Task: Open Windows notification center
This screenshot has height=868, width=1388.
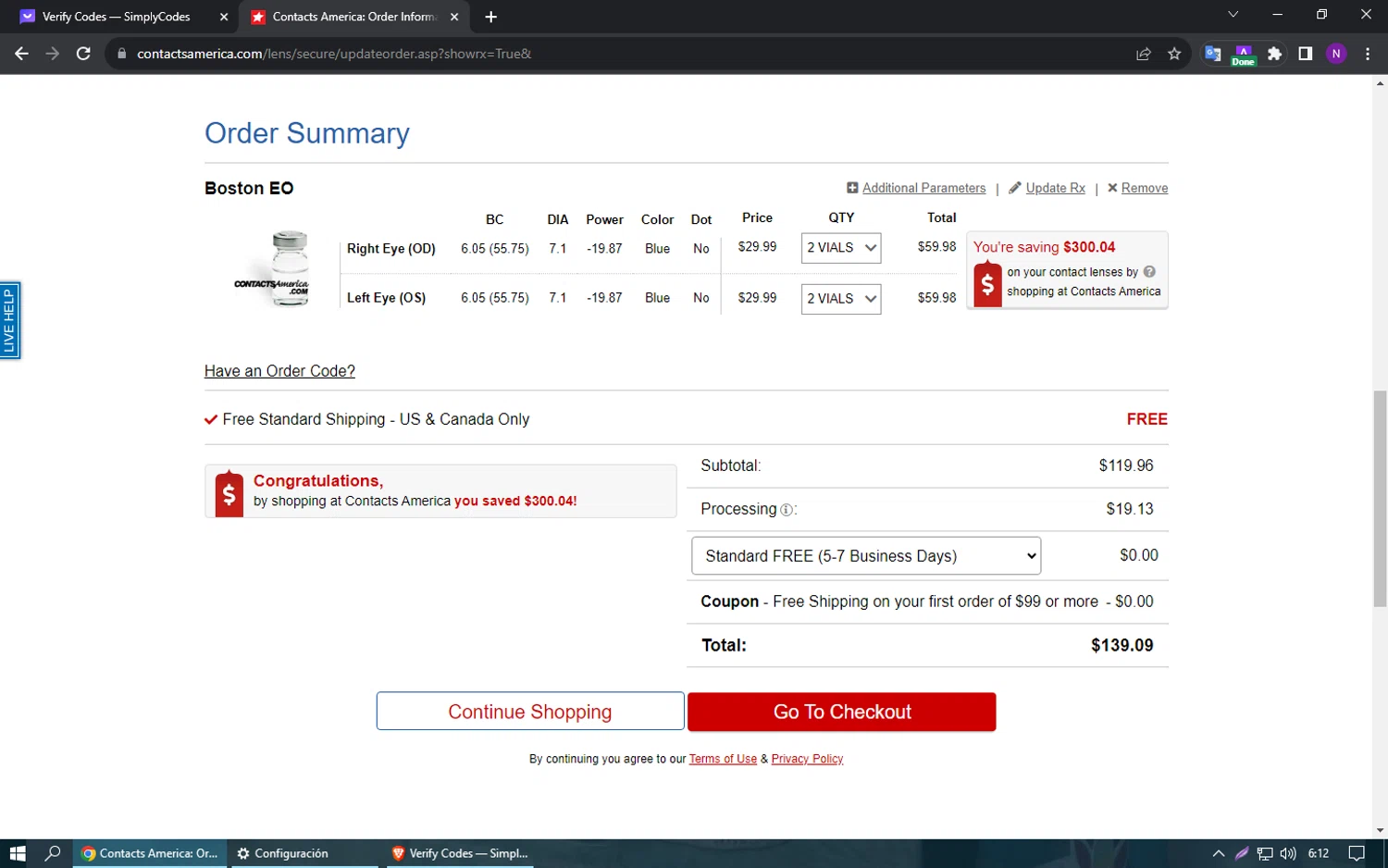Action: 1357,853
